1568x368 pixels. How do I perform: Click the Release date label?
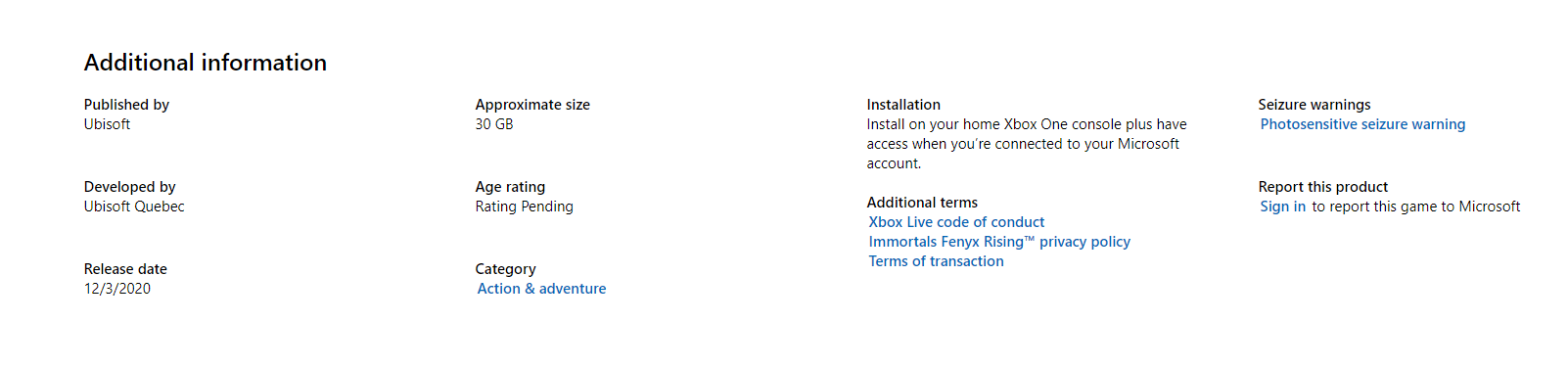click(125, 269)
